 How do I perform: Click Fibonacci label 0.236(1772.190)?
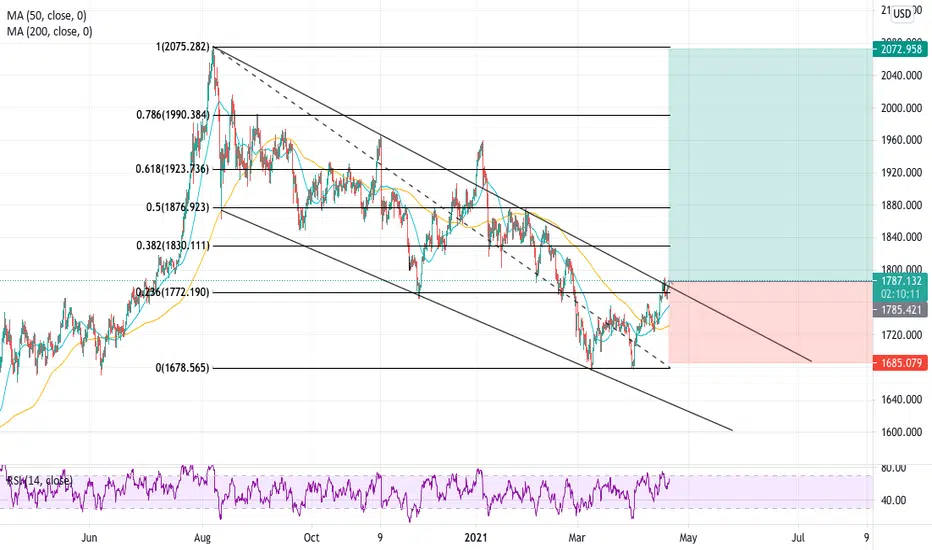point(173,292)
